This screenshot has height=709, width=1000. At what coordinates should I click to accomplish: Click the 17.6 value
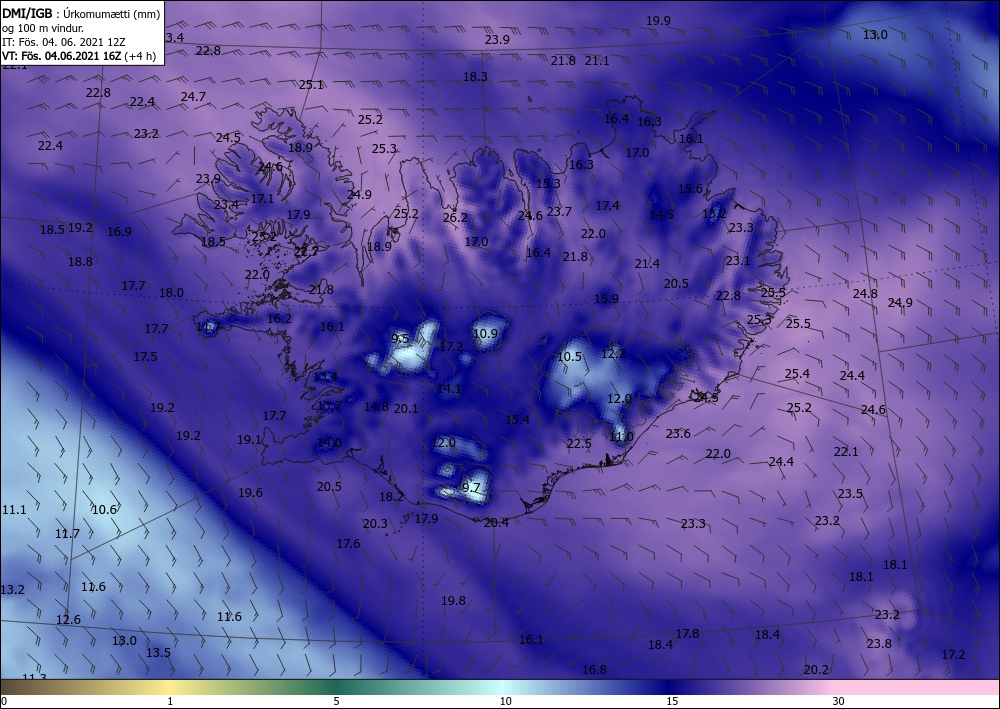pyautogui.click(x=348, y=543)
